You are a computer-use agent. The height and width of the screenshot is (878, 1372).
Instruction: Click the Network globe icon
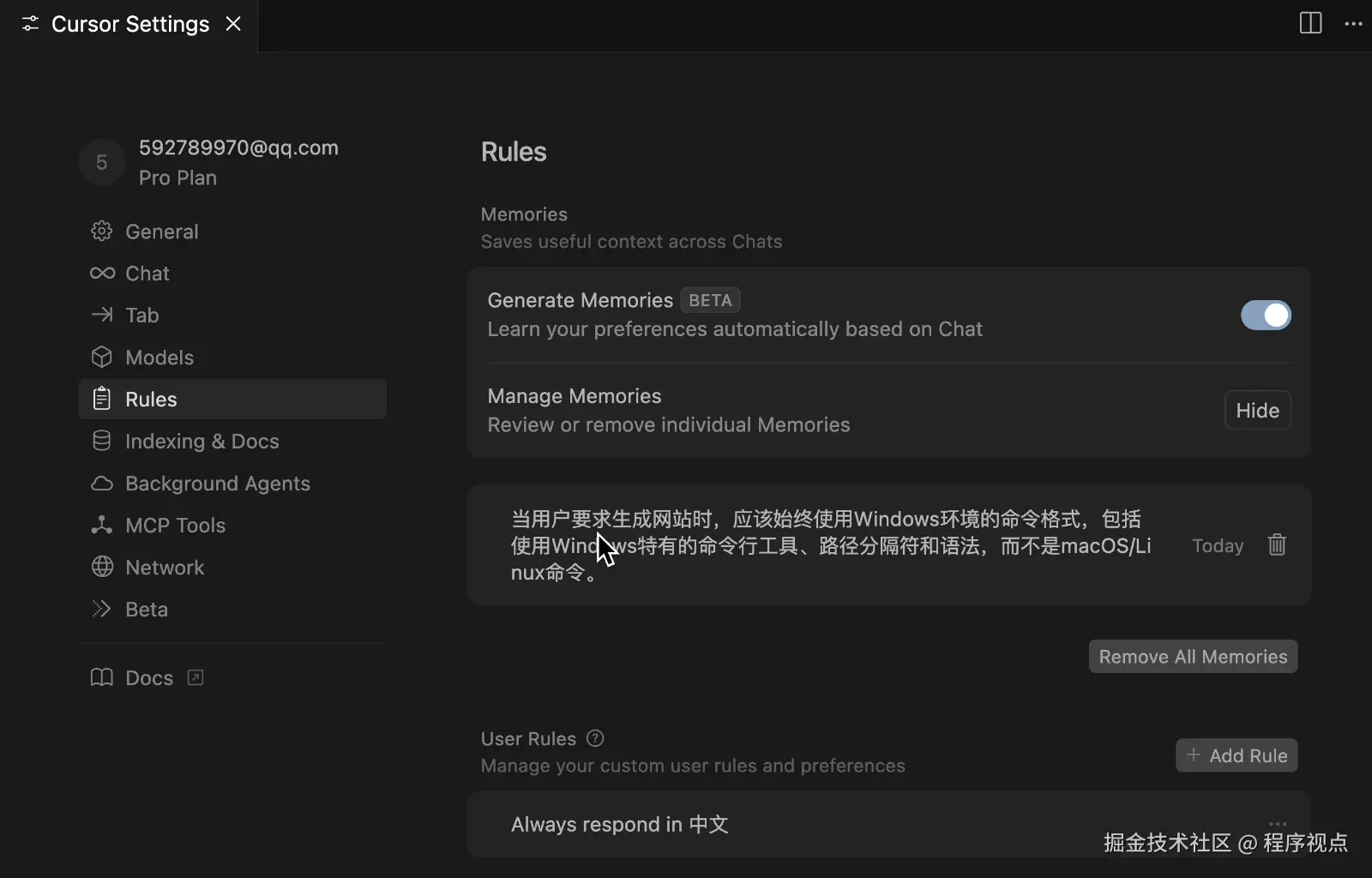[102, 567]
